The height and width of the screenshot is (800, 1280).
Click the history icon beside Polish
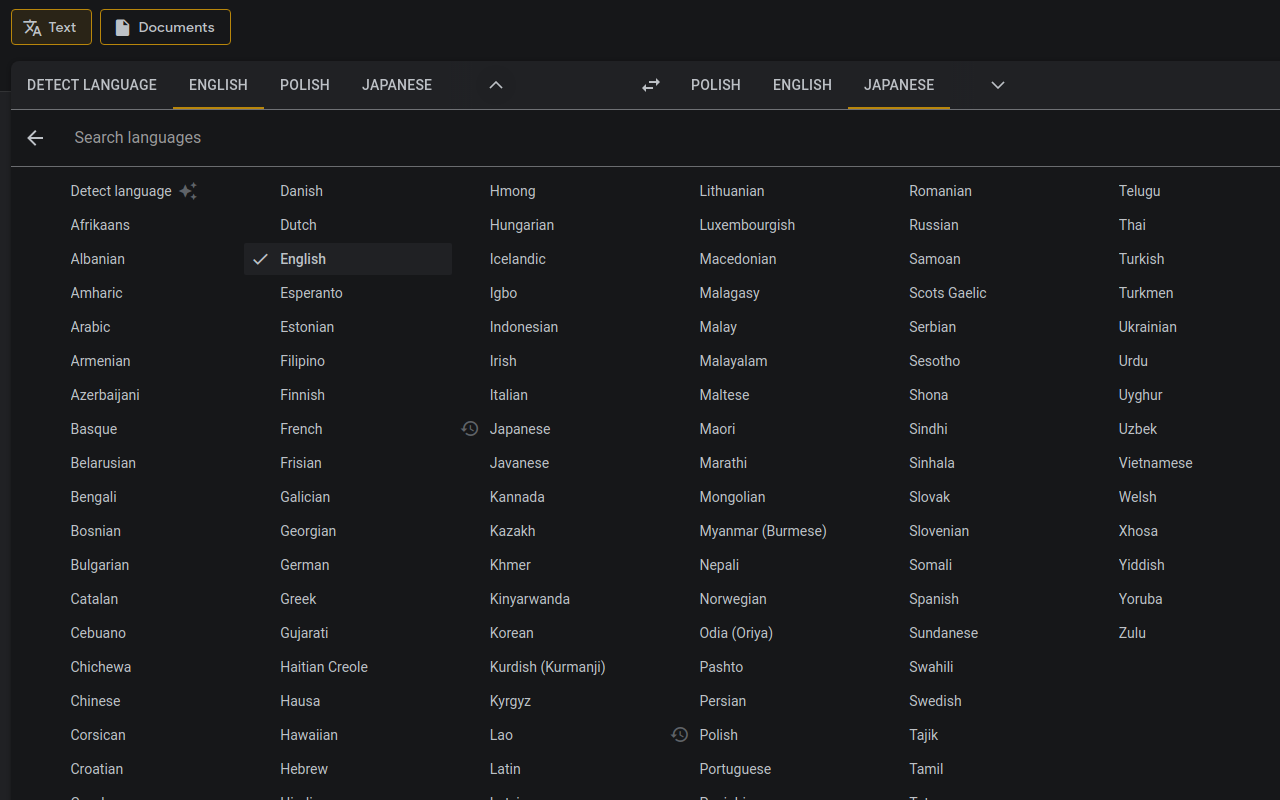(680, 735)
